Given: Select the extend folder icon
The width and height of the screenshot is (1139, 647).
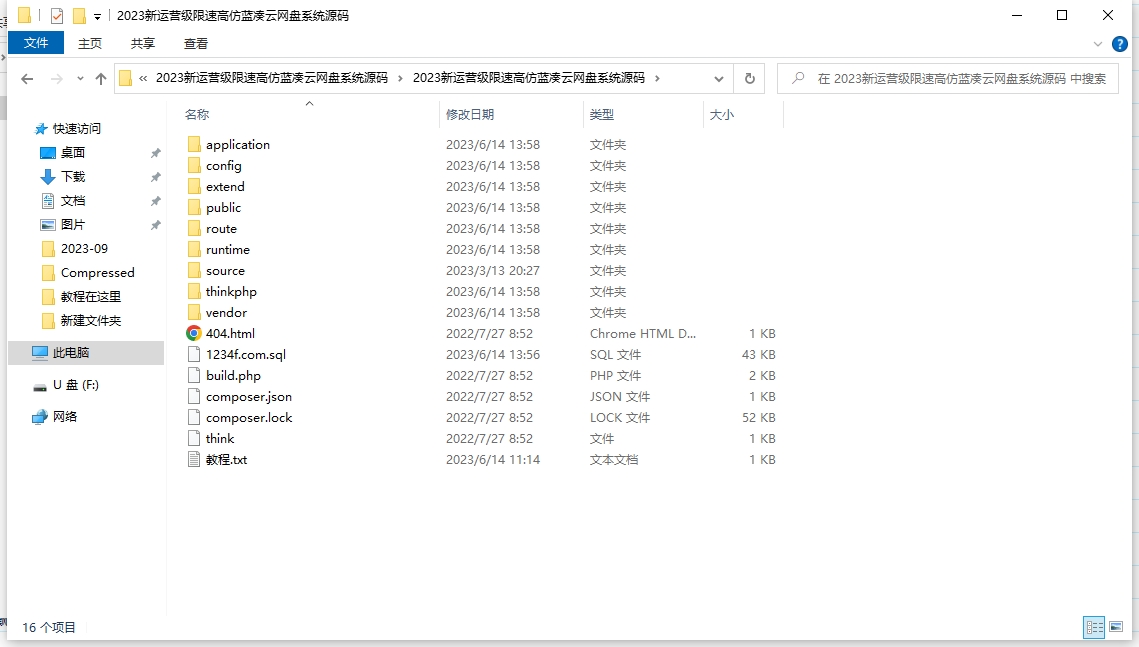Looking at the screenshot, I should point(194,187).
